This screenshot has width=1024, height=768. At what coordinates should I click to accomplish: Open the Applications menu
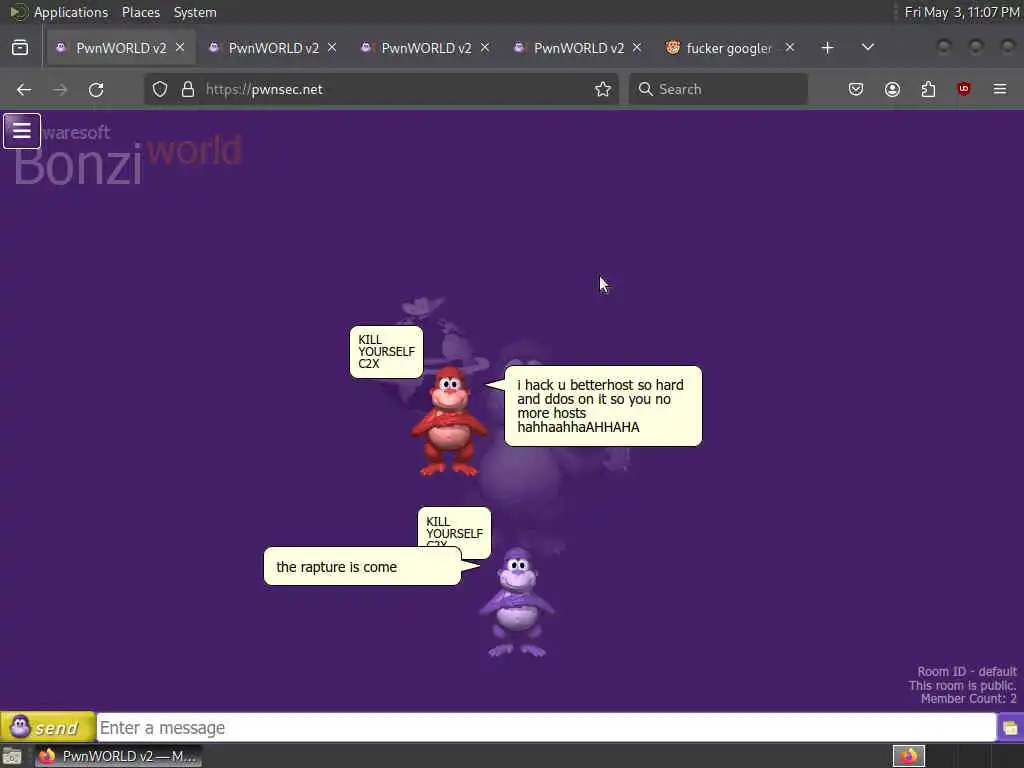tap(71, 12)
